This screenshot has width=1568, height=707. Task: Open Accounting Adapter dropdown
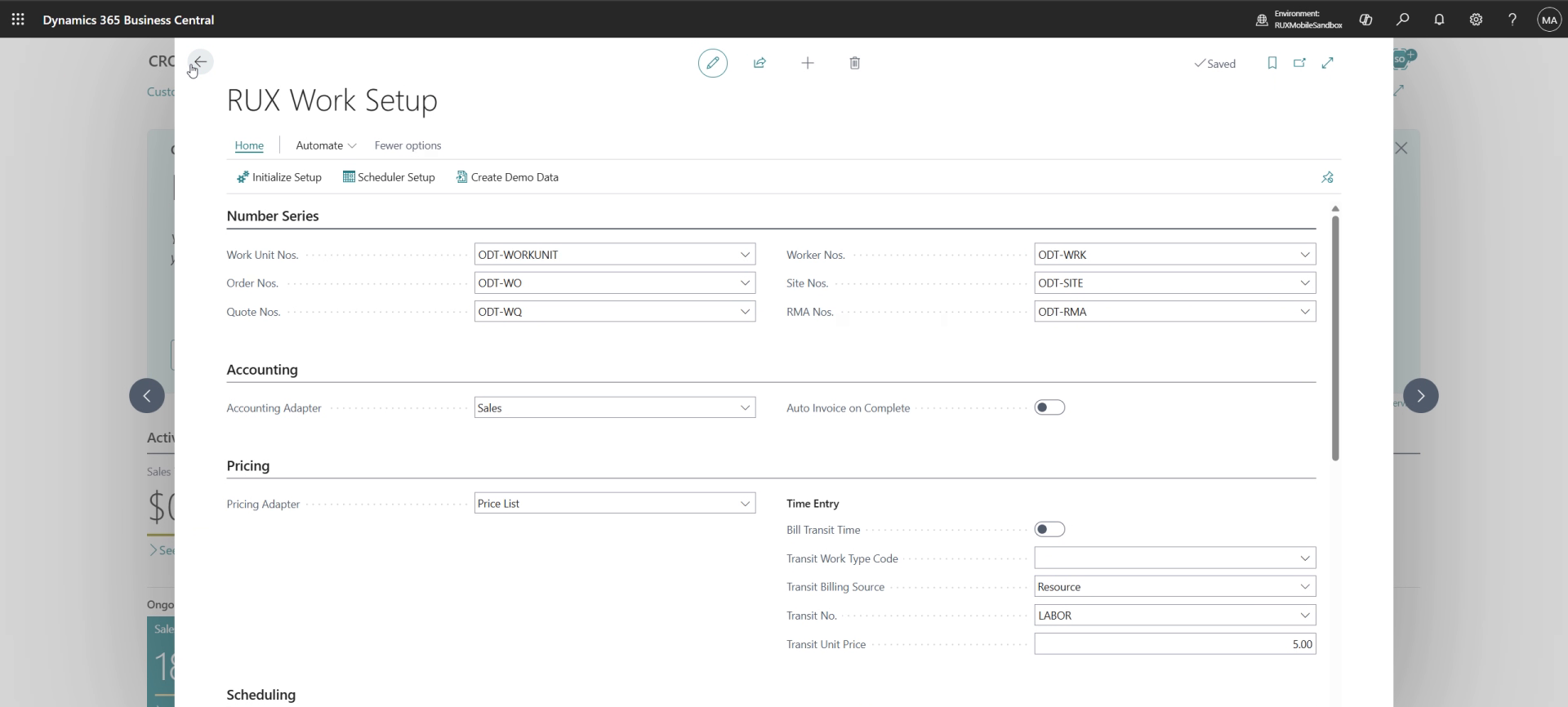pos(745,407)
